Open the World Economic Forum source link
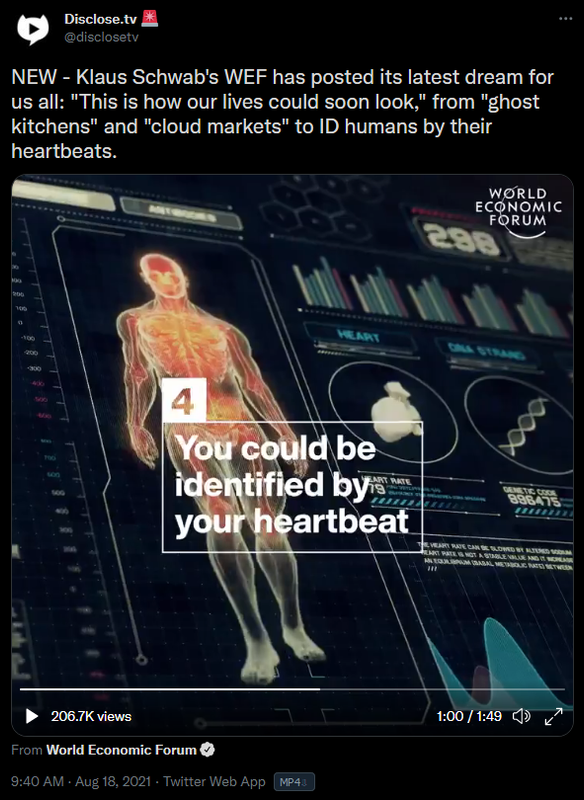Viewport: 584px width, 800px height. 121,750
